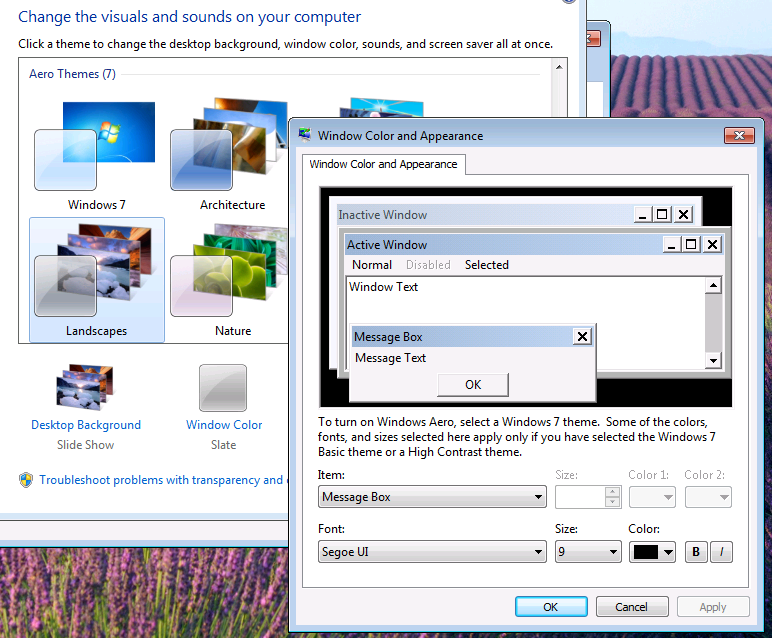Open the Font dropdown showing Segoe UI
772x638 pixels.
coord(432,552)
